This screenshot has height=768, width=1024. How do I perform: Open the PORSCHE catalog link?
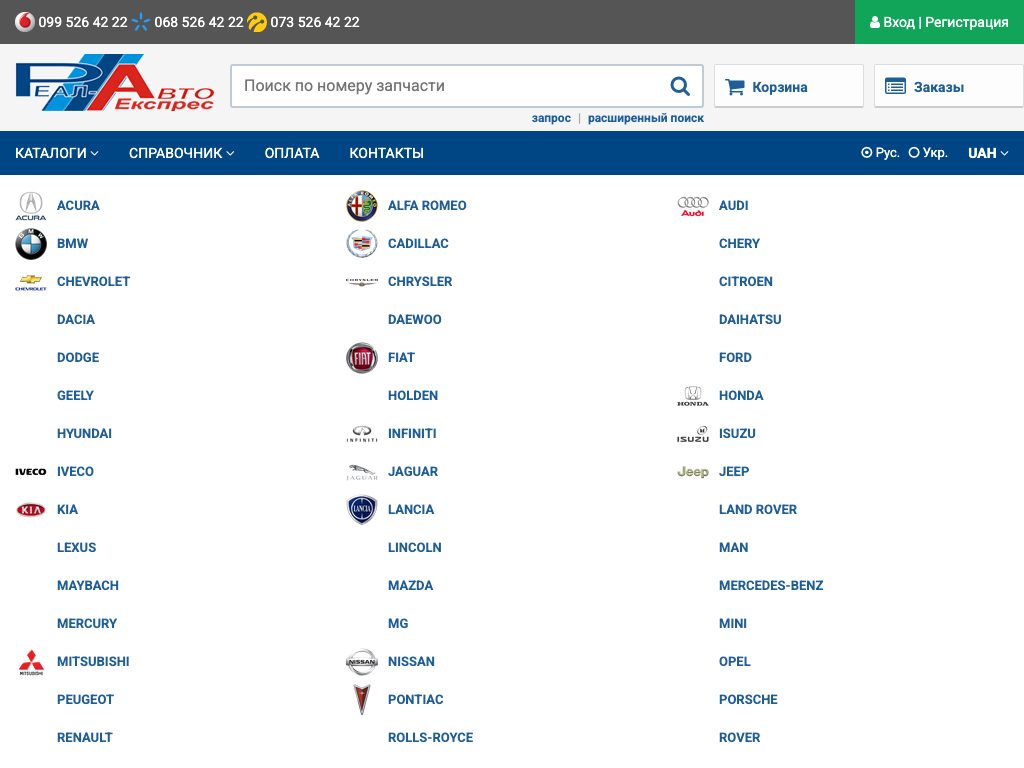pyautogui.click(x=748, y=699)
